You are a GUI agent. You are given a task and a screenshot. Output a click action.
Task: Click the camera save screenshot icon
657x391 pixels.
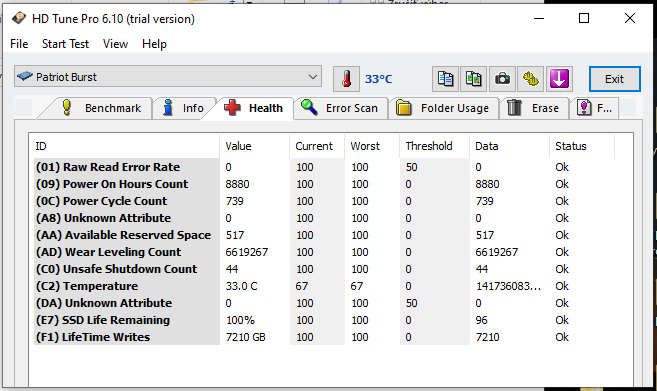502,79
